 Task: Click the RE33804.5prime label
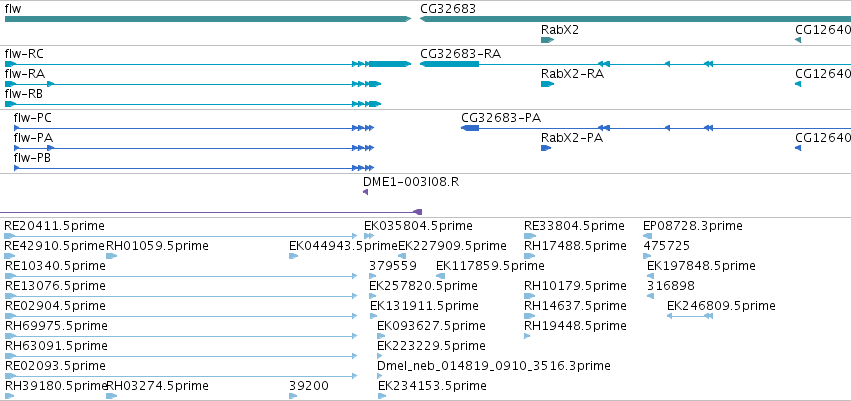(x=574, y=226)
